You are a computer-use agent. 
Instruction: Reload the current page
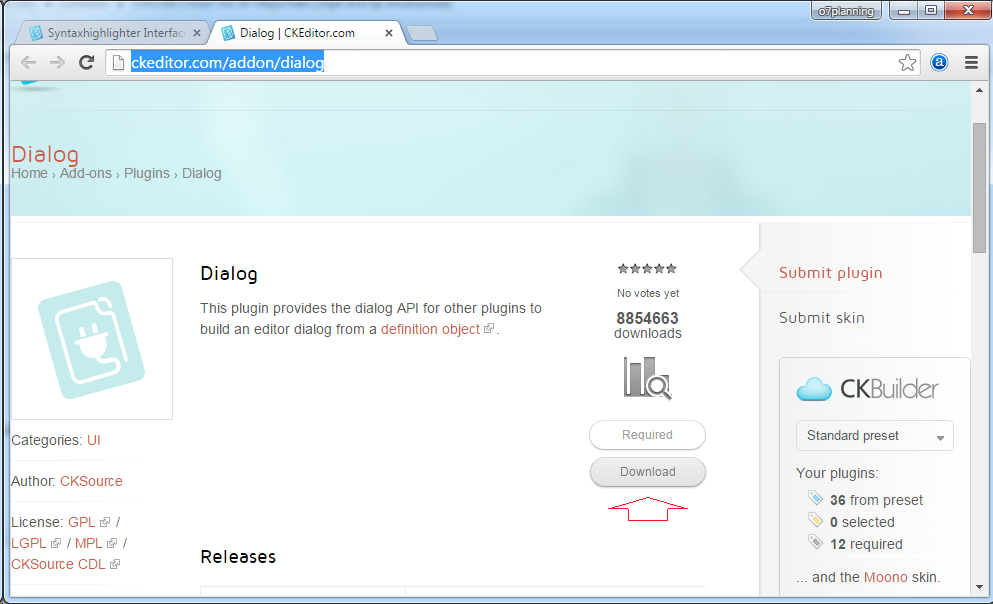click(86, 62)
